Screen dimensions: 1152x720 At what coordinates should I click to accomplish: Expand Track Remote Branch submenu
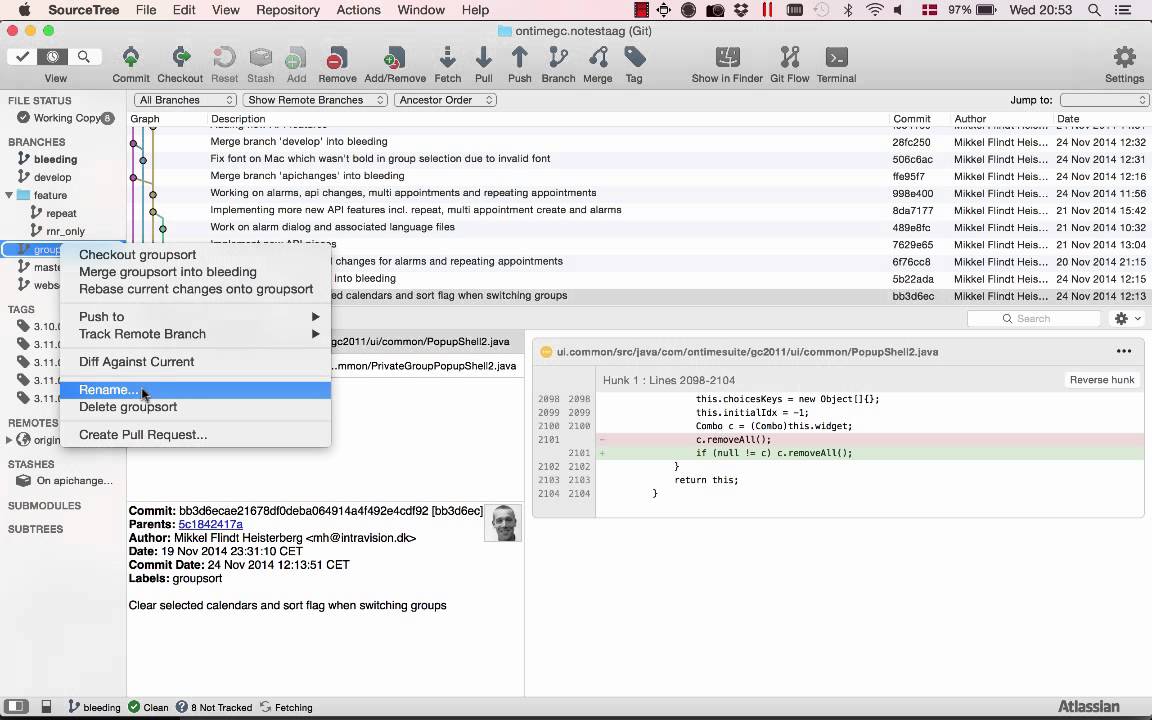pyautogui.click(x=195, y=334)
